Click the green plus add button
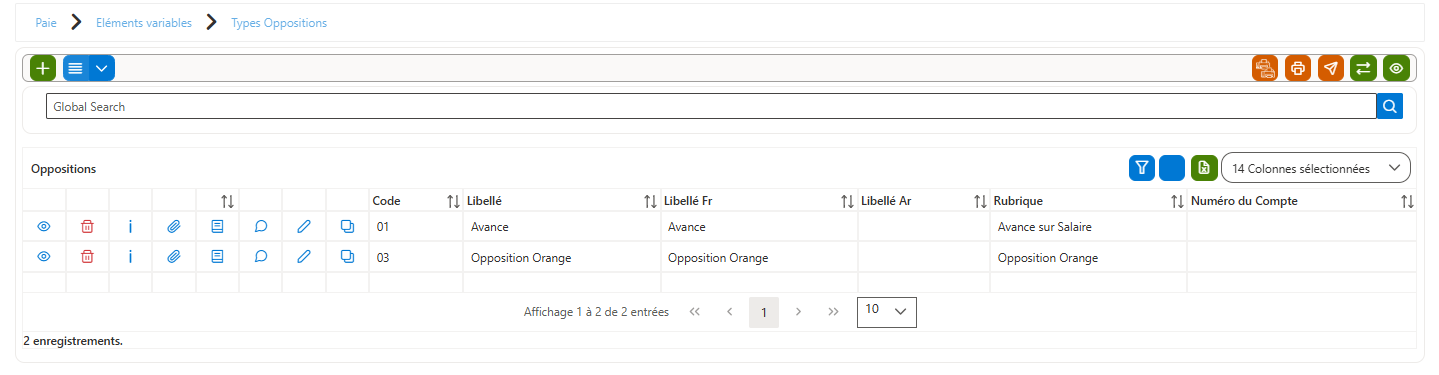This screenshot has height=375, width=1439. point(43,68)
